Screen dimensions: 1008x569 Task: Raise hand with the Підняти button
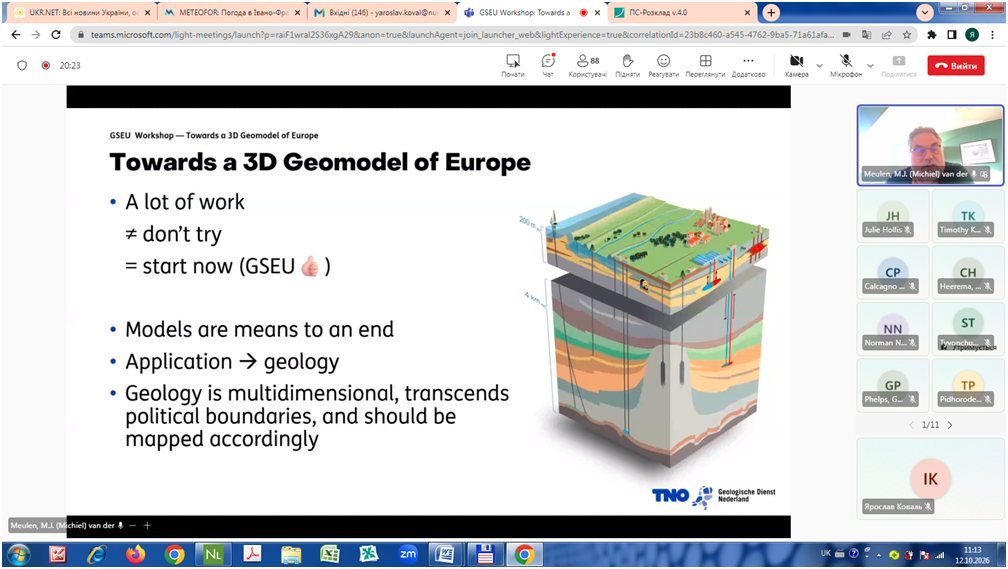coord(627,66)
